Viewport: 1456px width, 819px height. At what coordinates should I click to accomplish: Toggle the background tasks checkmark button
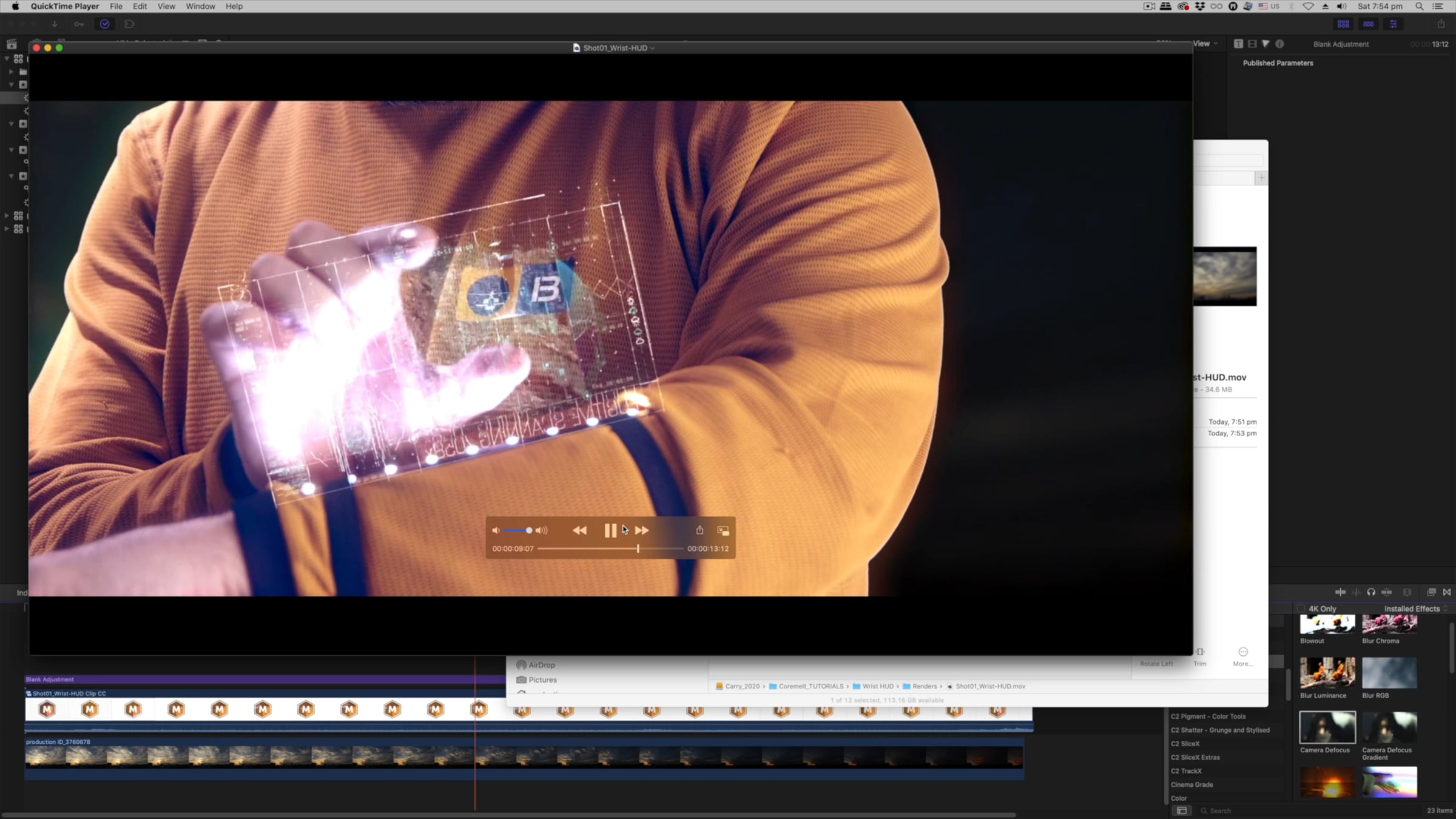(105, 24)
